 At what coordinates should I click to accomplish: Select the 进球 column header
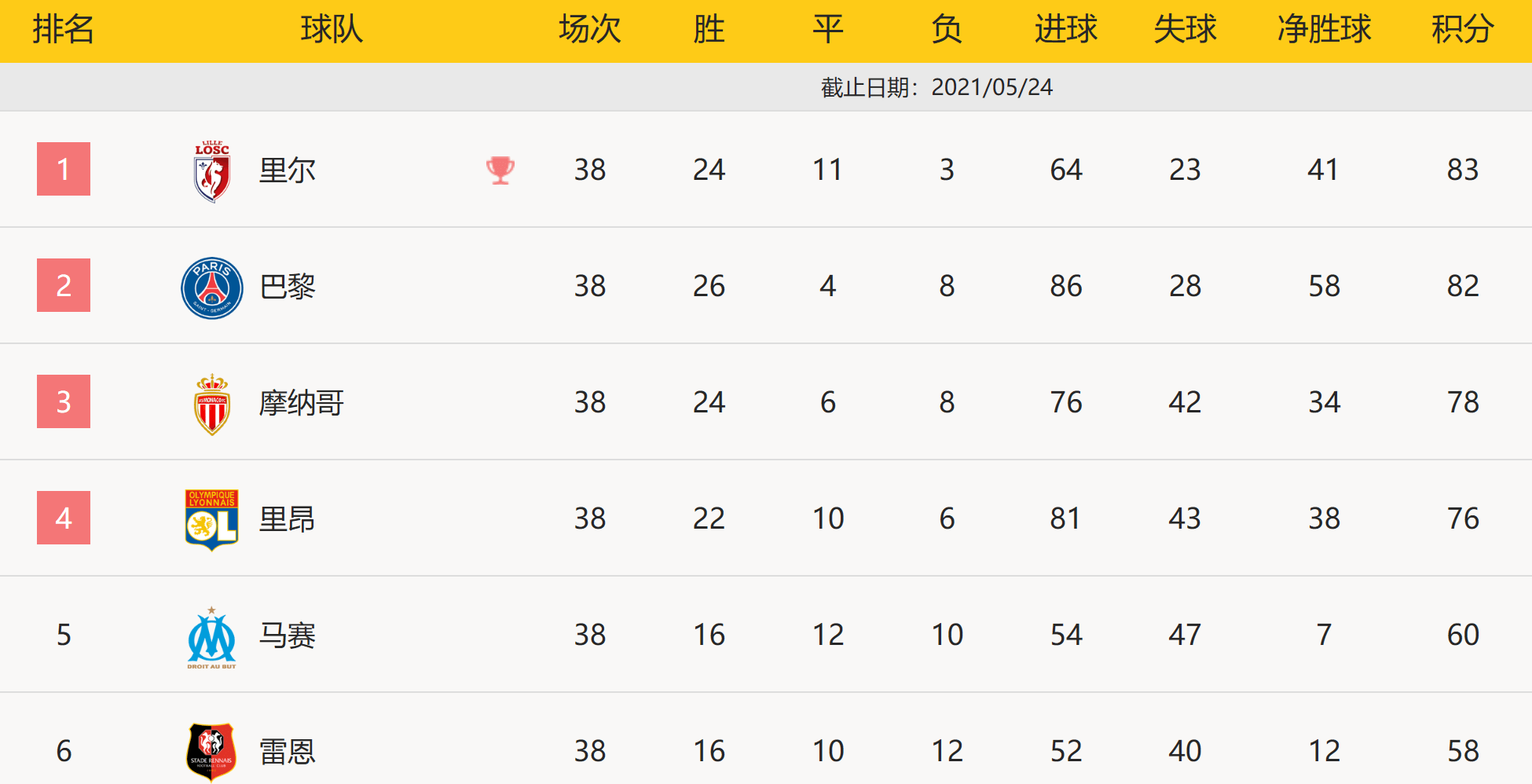(1066, 29)
